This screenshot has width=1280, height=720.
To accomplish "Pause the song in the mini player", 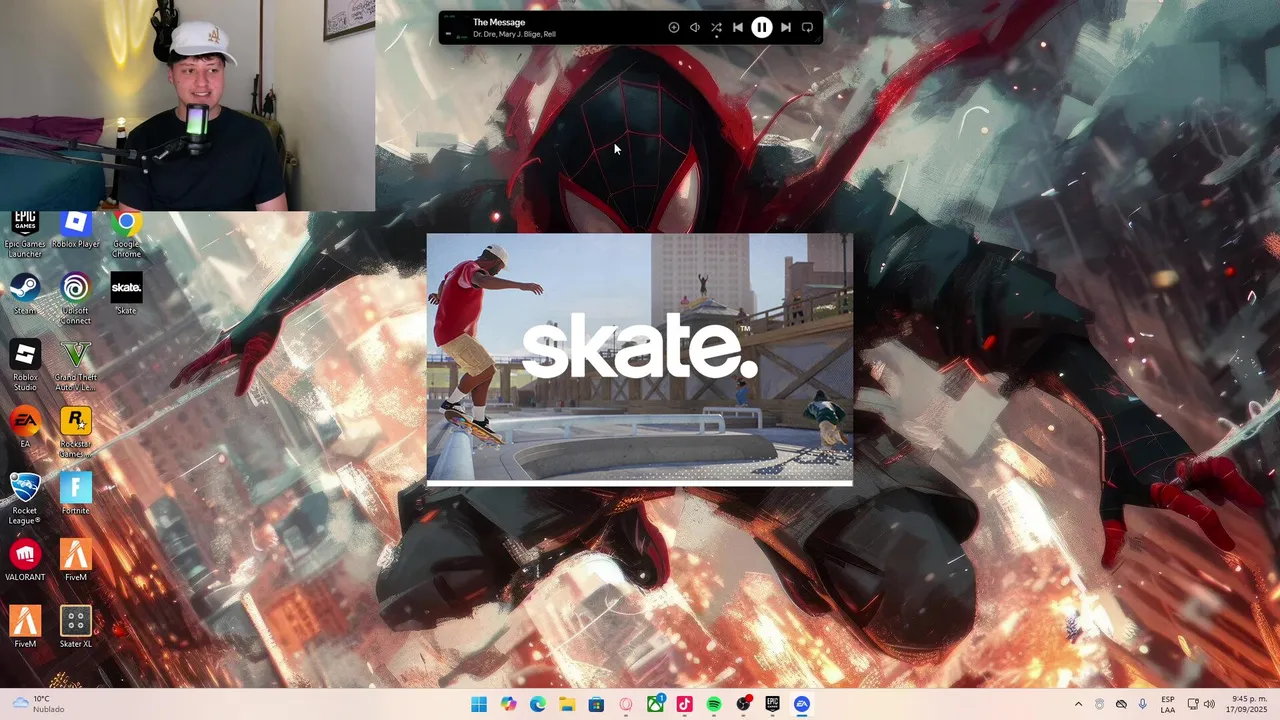I will click(x=761, y=28).
